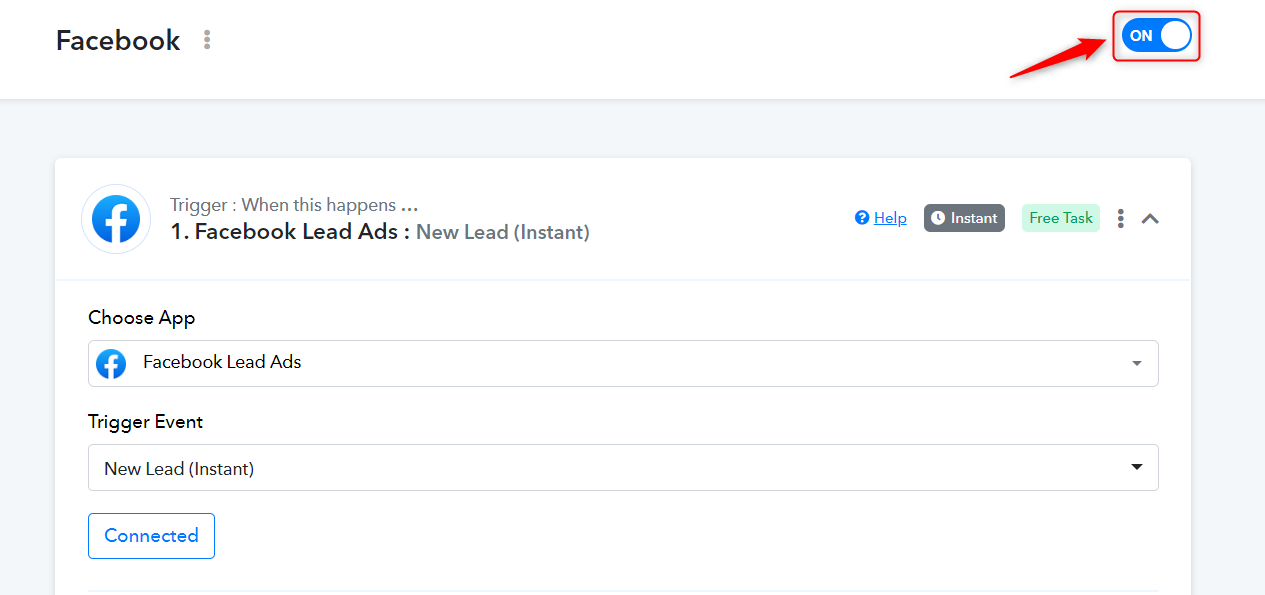Open the Trigger Event New Lead dropdown
Viewport: 1265px width, 595px height.
click(x=623, y=467)
